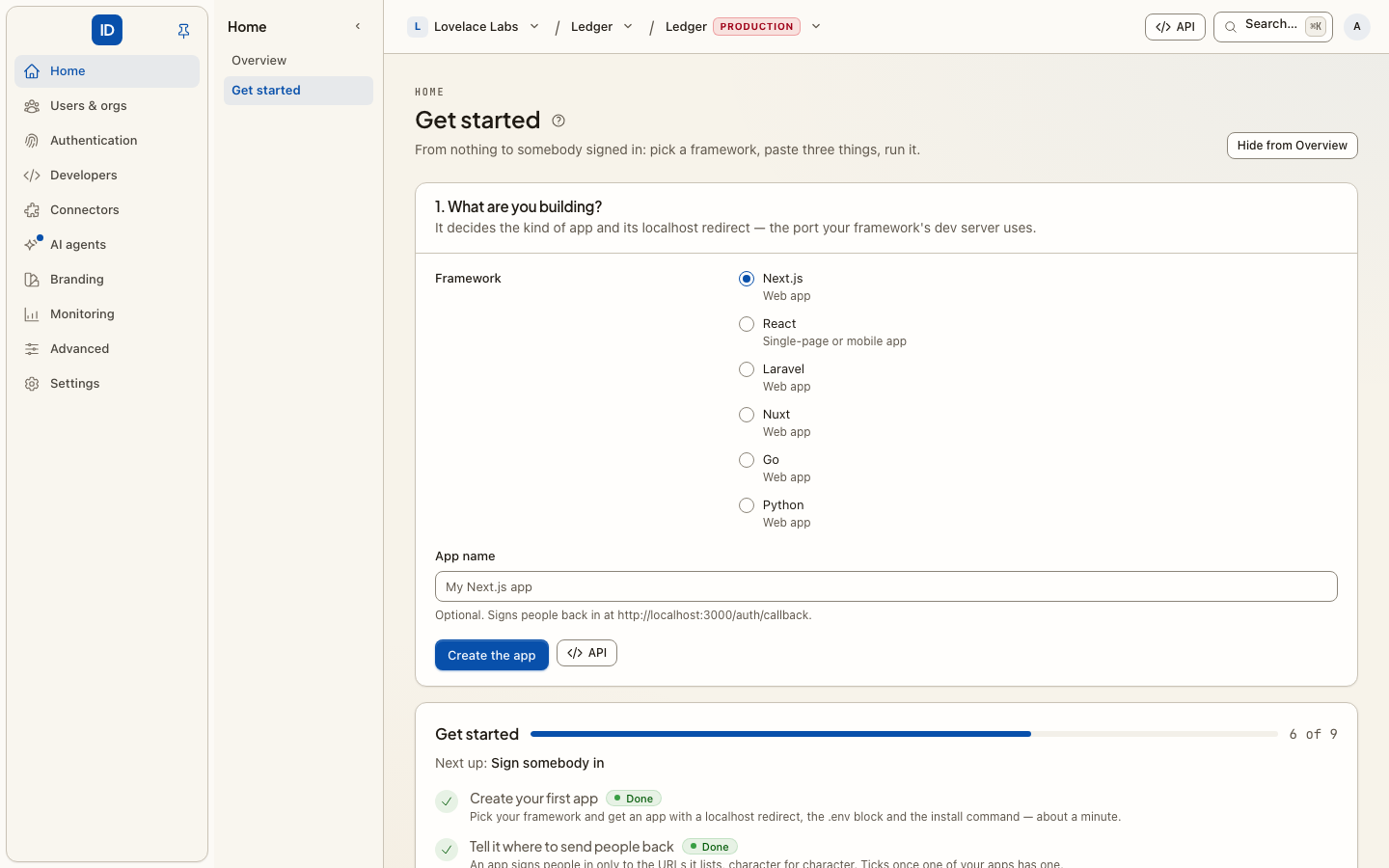1389x868 pixels.
Task: Click the Hide from Overview button
Action: pos(1293,146)
